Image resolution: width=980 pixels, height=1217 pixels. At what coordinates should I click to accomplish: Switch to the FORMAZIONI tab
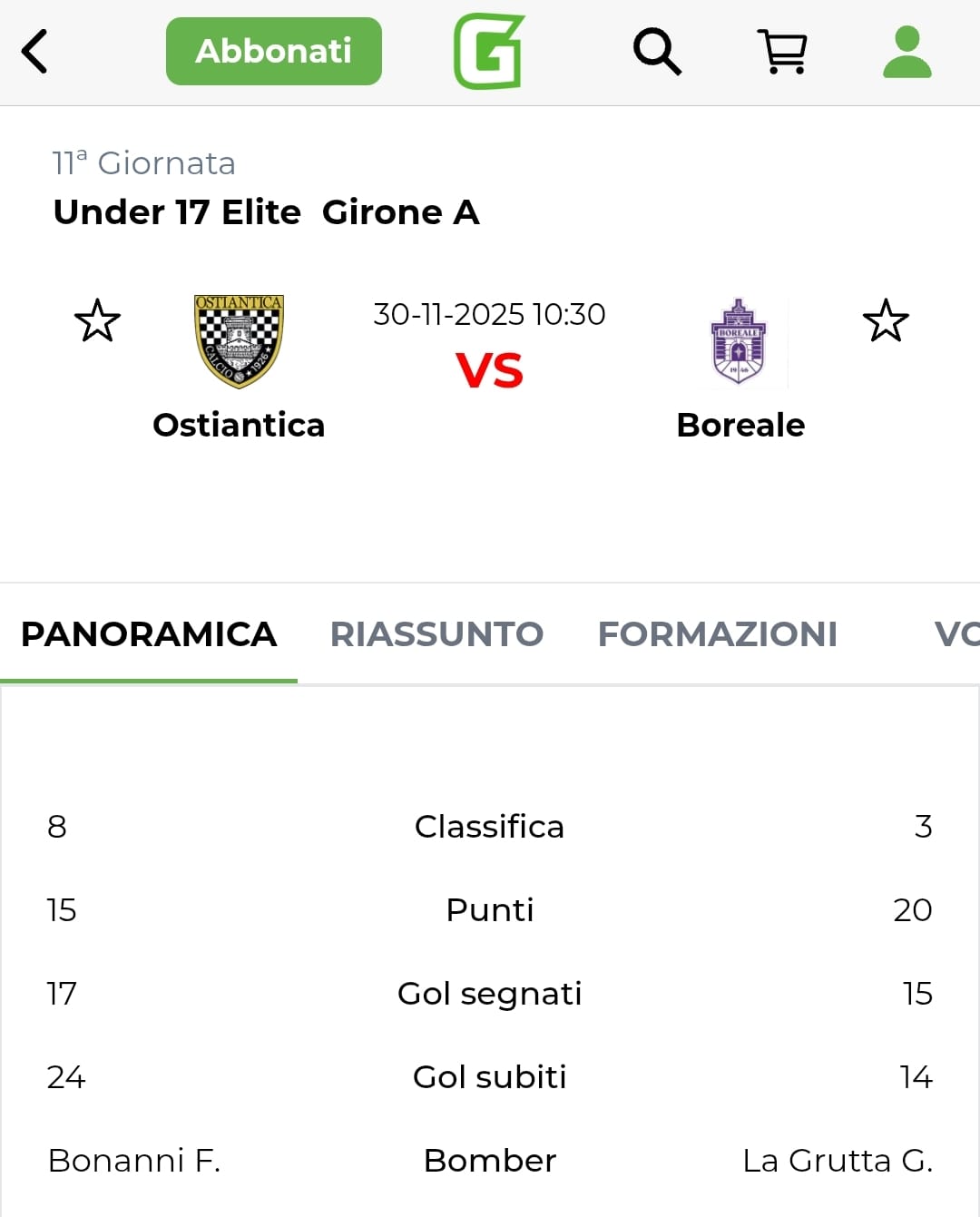tap(717, 634)
